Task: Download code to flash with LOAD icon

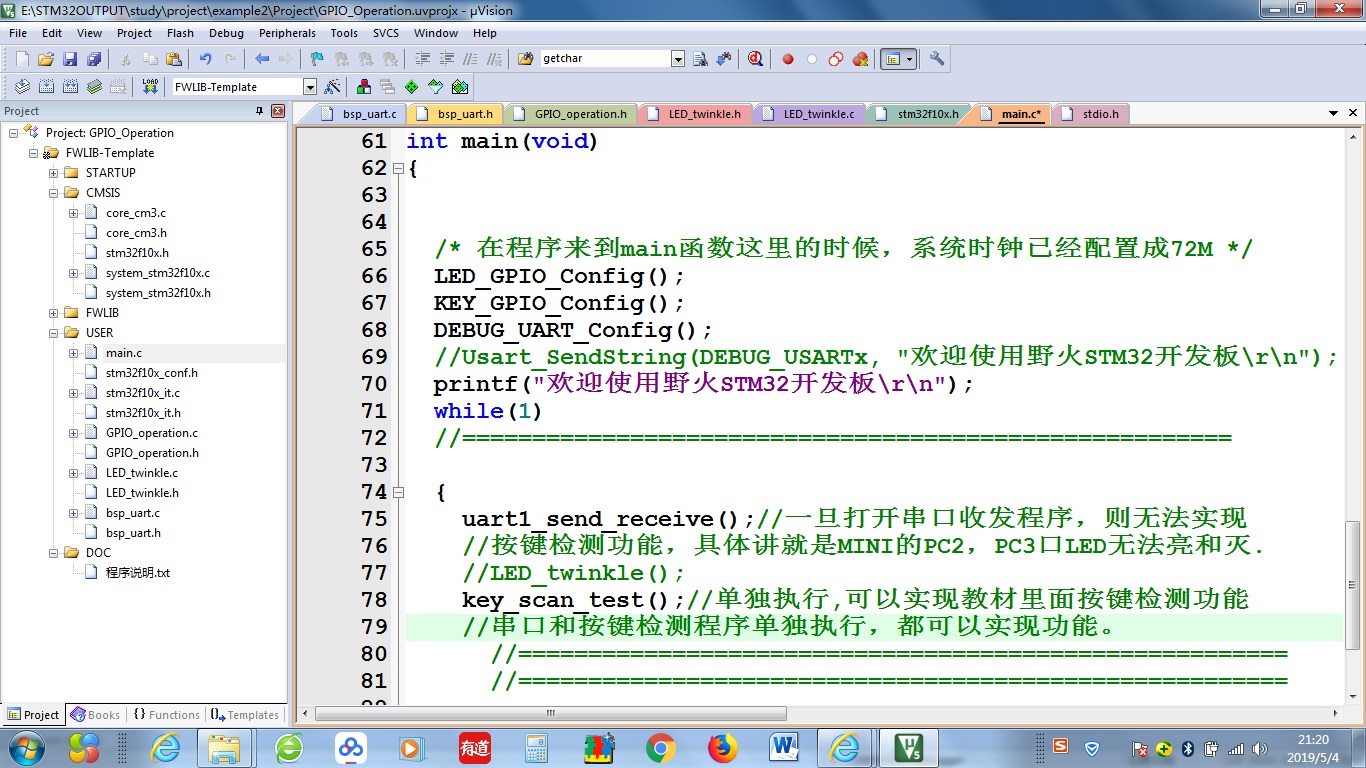Action: (148, 86)
